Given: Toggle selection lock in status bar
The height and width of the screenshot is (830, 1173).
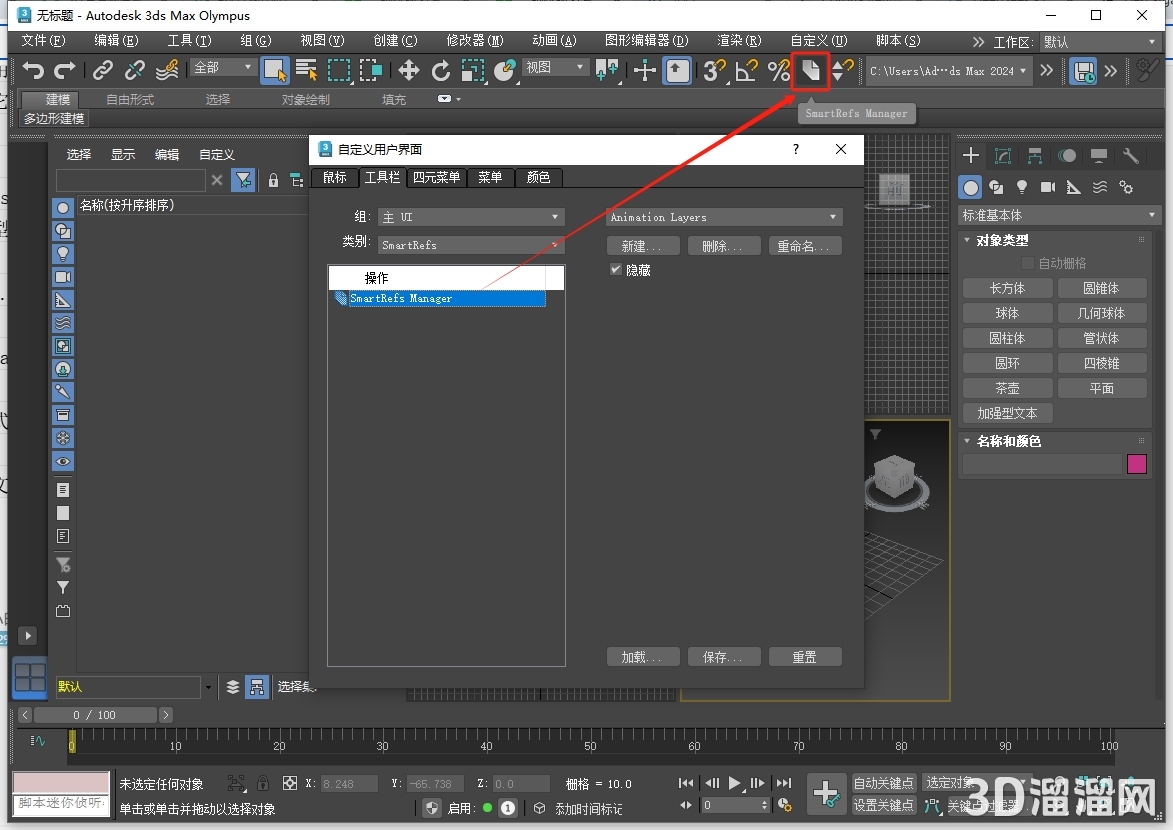Looking at the screenshot, I should click(x=263, y=784).
